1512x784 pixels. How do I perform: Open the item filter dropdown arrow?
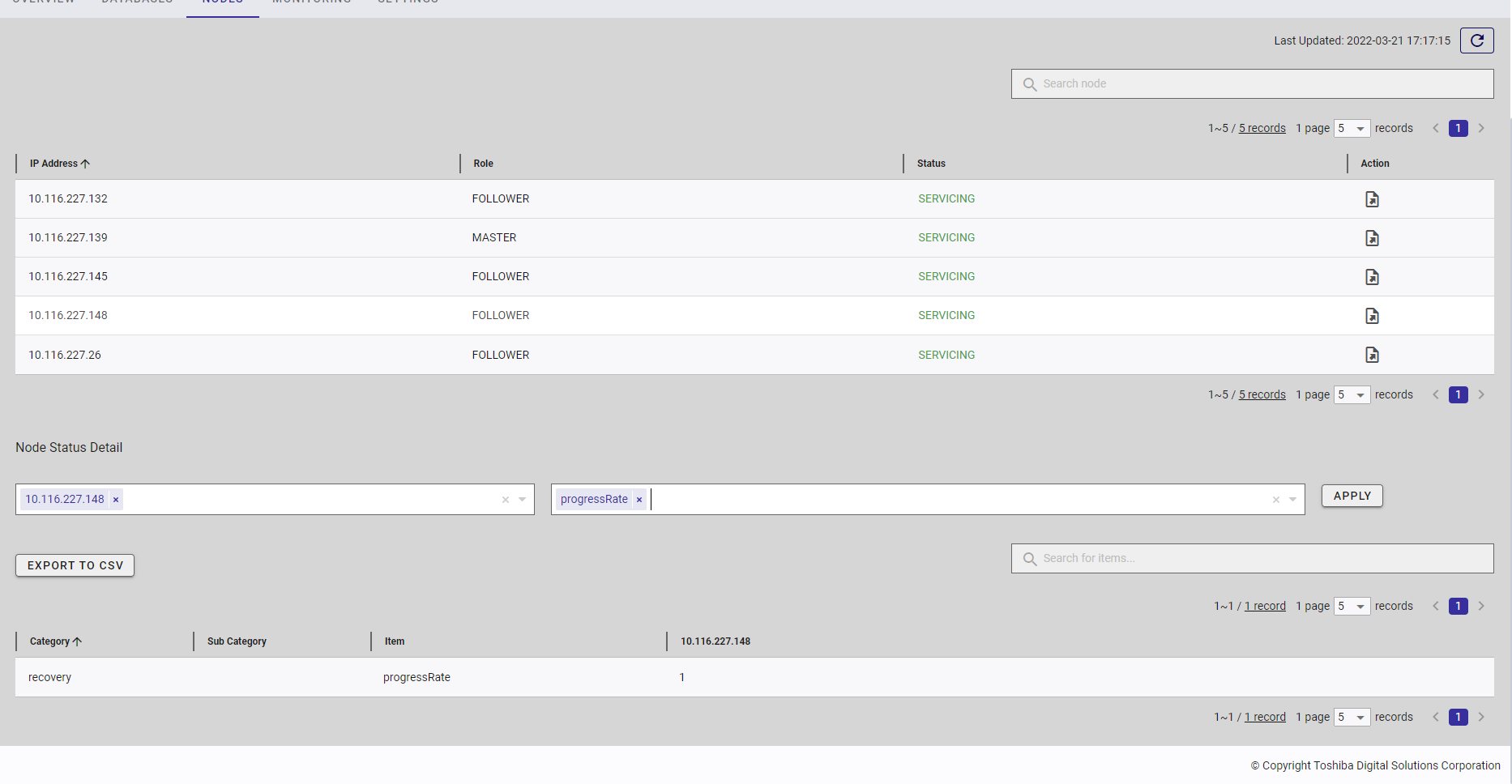coord(1293,500)
